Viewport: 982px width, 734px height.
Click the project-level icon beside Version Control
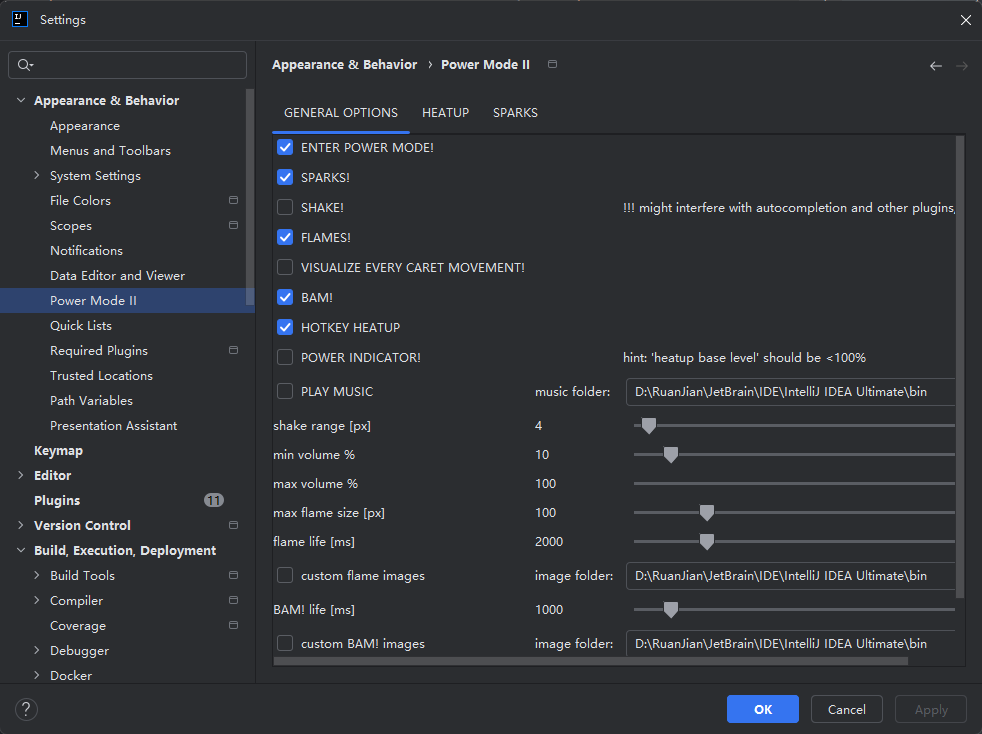[233, 525]
